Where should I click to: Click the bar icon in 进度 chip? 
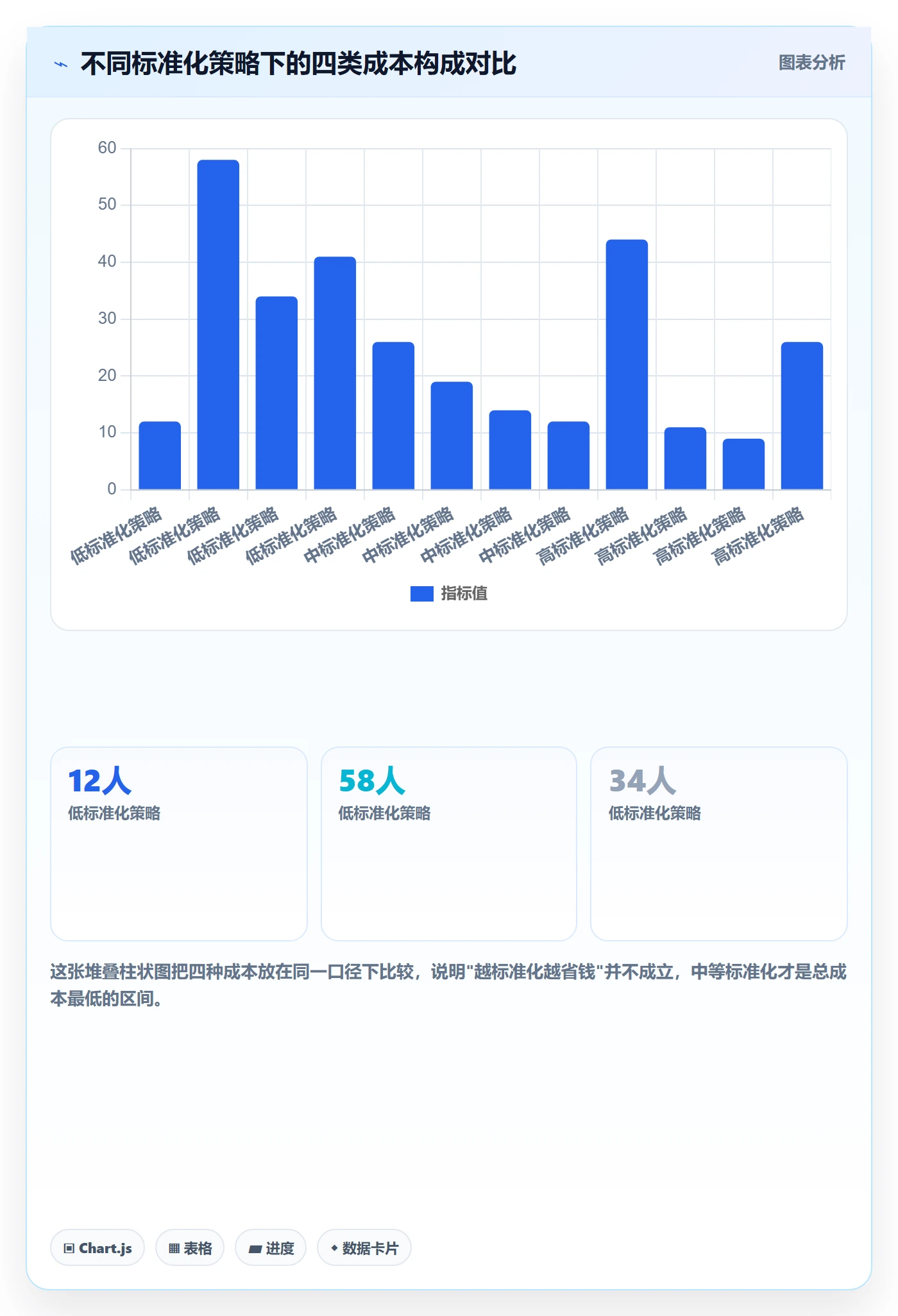(x=255, y=1248)
